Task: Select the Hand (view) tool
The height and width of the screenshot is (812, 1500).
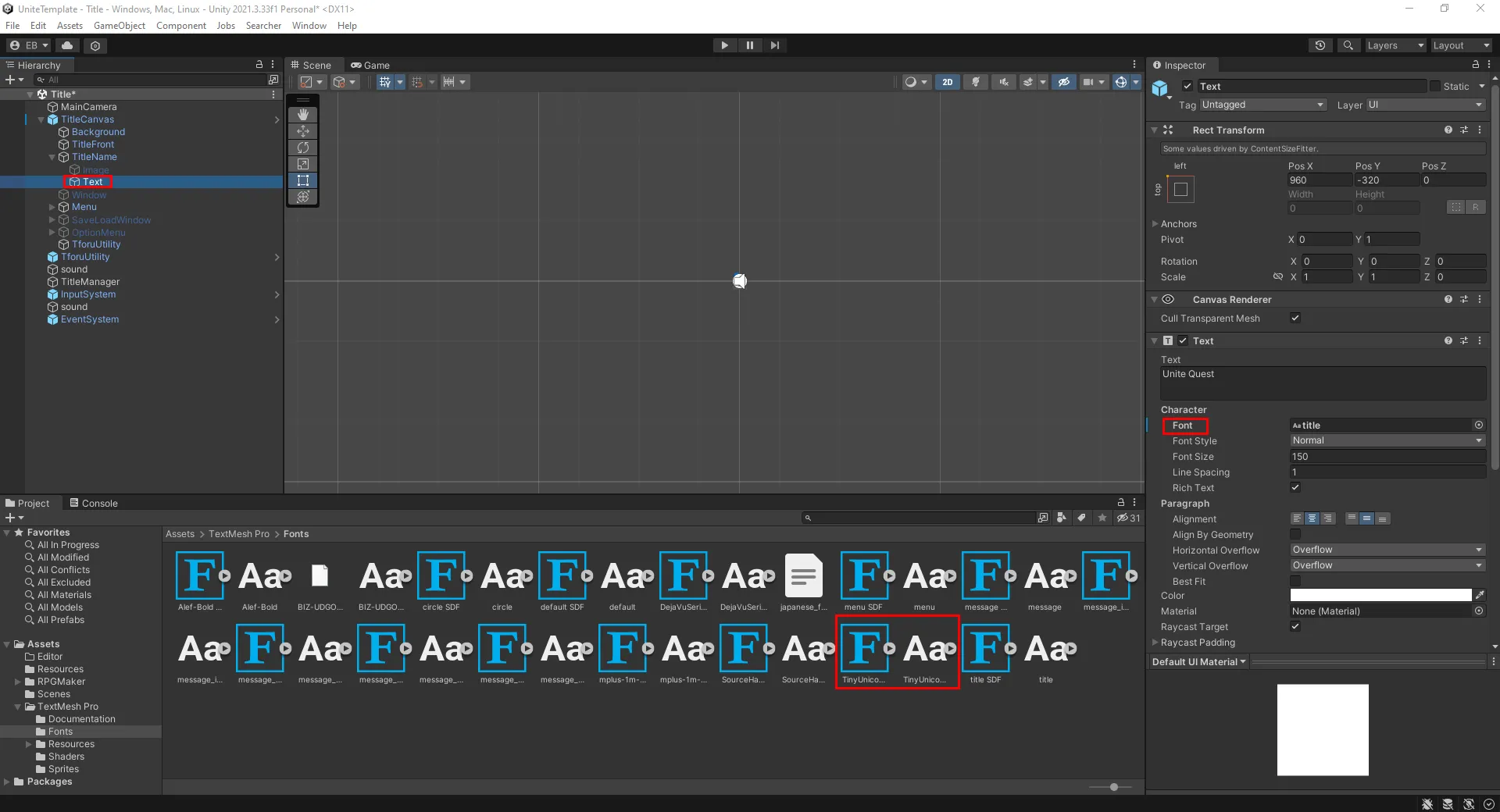Action: (303, 115)
